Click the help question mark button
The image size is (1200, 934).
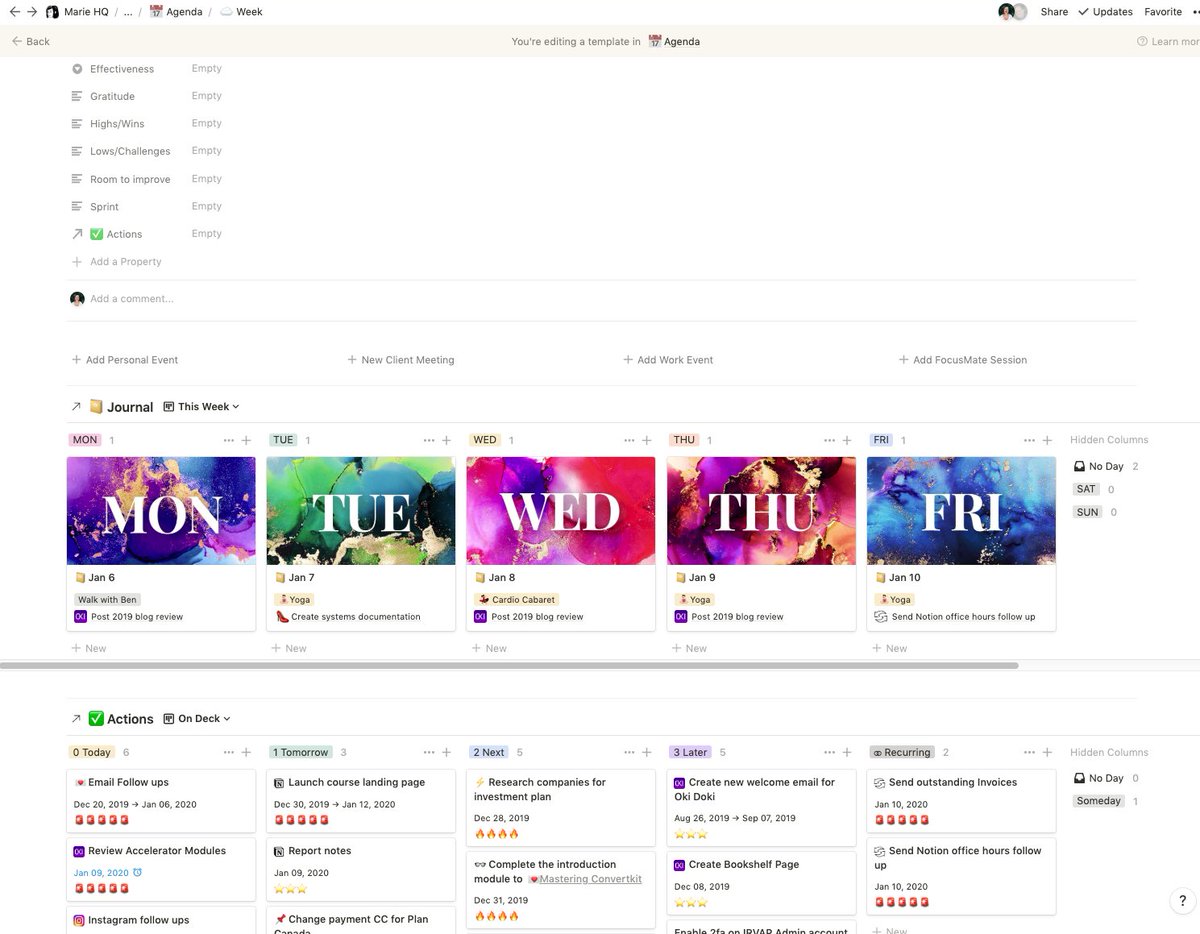click(1182, 901)
